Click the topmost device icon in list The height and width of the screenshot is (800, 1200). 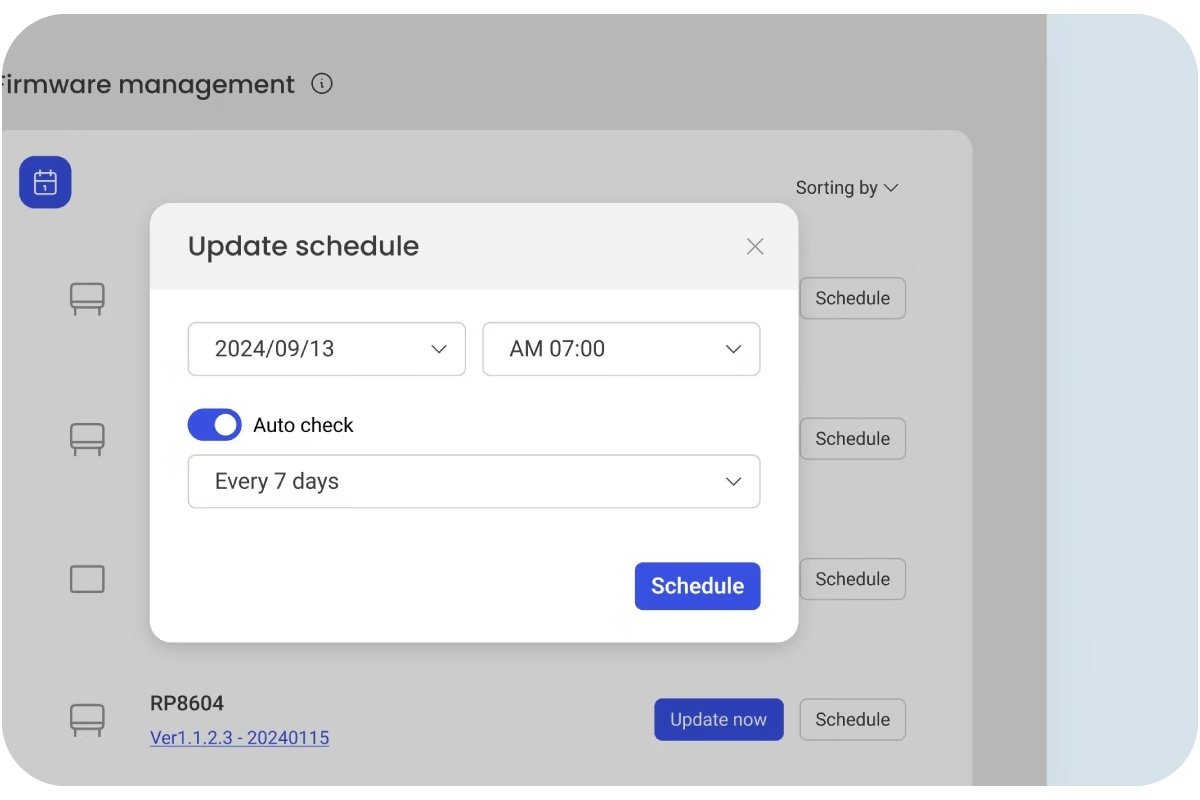[x=87, y=298]
